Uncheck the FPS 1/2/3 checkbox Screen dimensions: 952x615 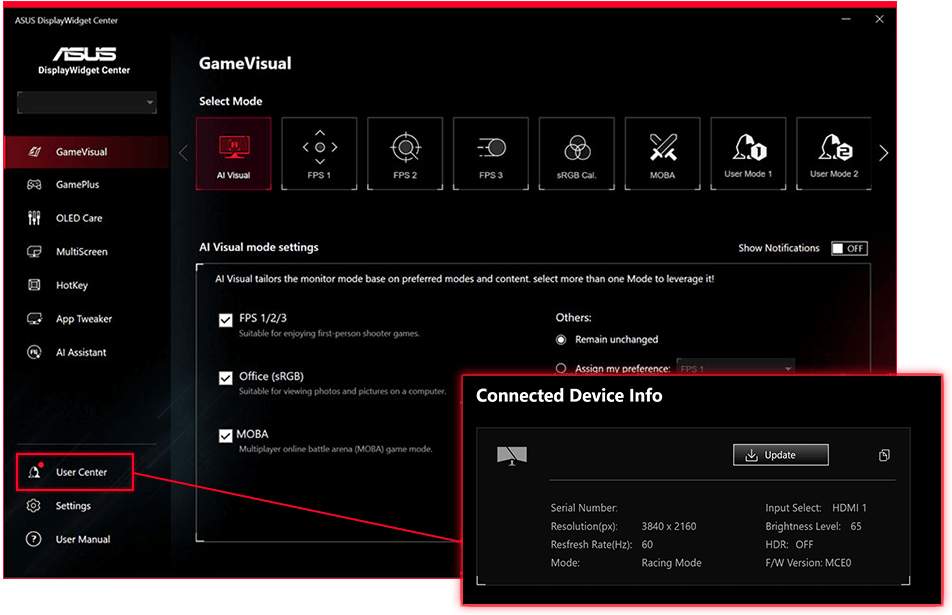(225, 320)
